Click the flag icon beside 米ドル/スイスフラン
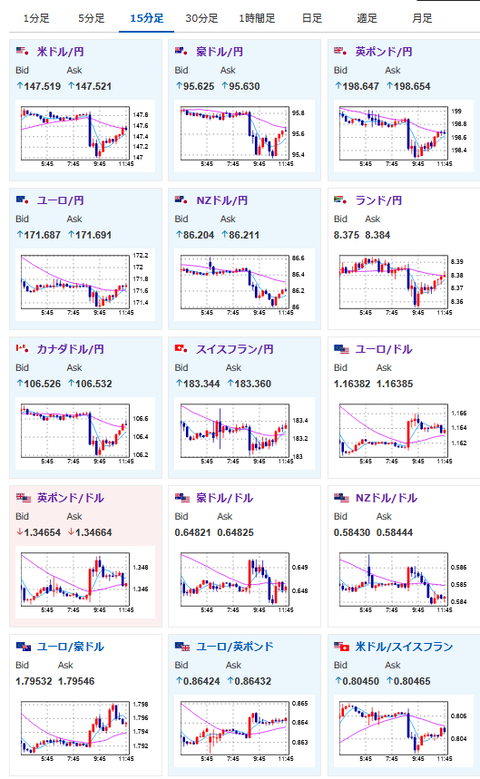Viewport: 480px width, 779px height. [341, 646]
